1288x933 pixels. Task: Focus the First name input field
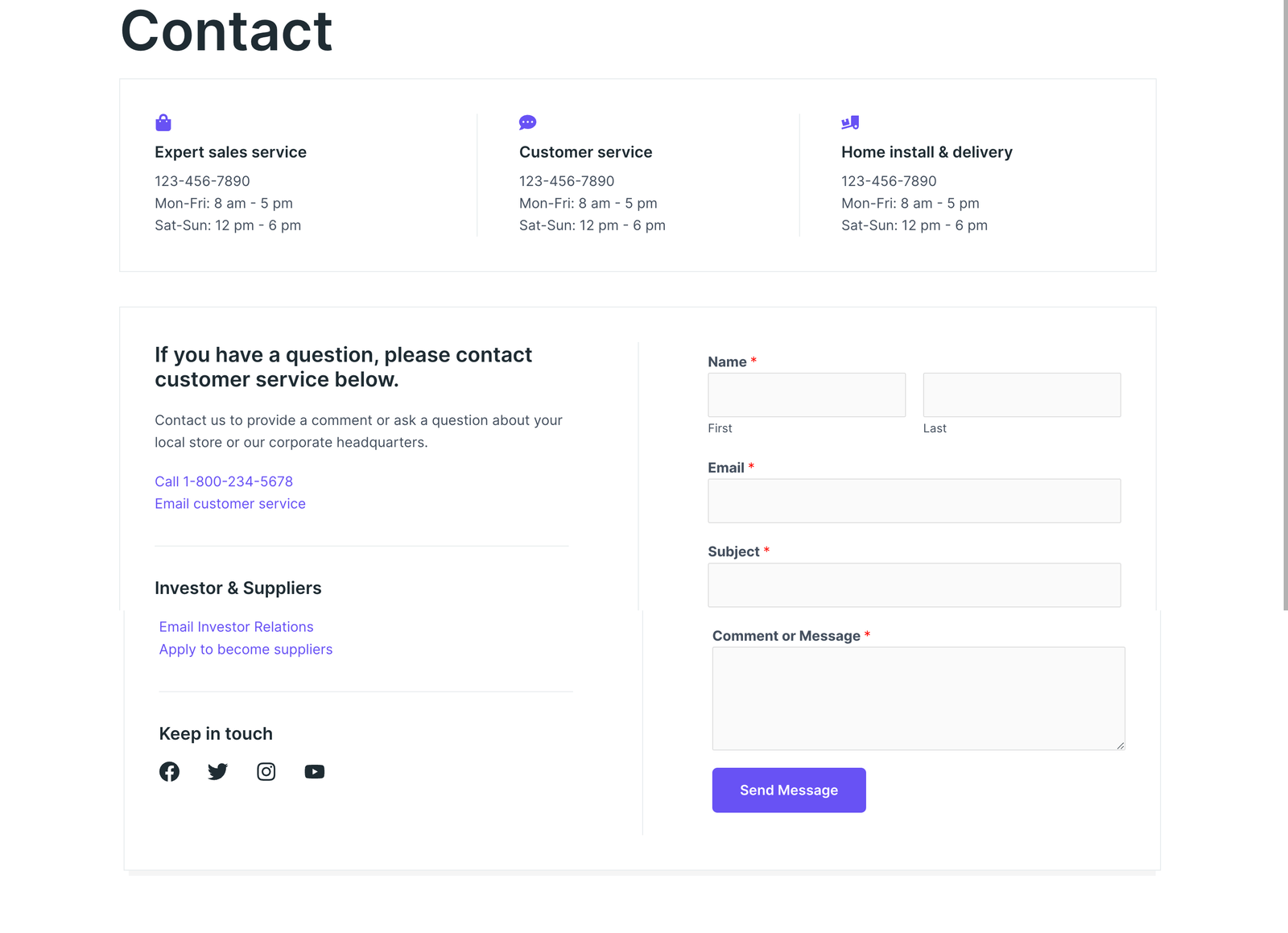tap(807, 394)
